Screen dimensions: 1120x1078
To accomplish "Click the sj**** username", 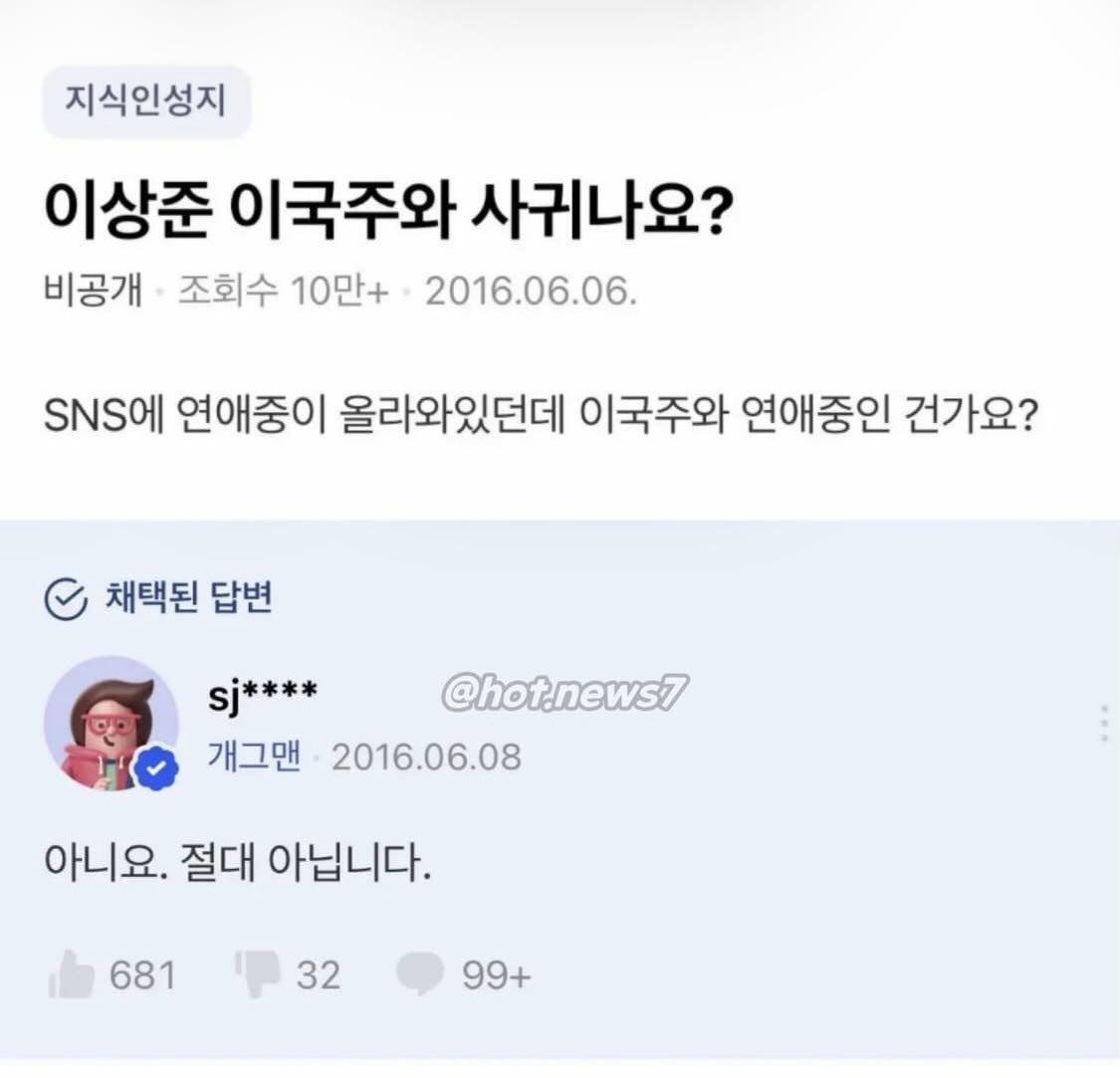I will [263, 693].
